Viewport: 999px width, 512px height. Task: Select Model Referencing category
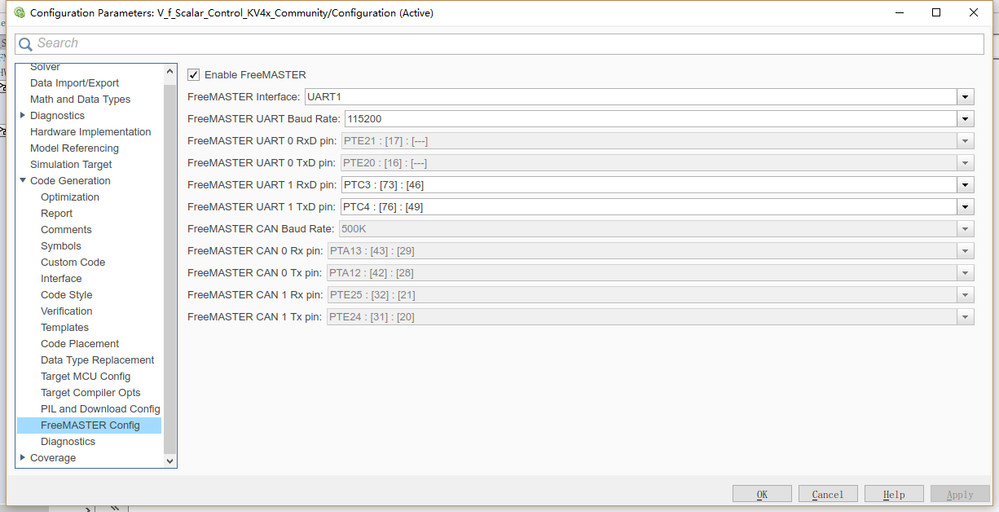pyautogui.click(x=75, y=148)
